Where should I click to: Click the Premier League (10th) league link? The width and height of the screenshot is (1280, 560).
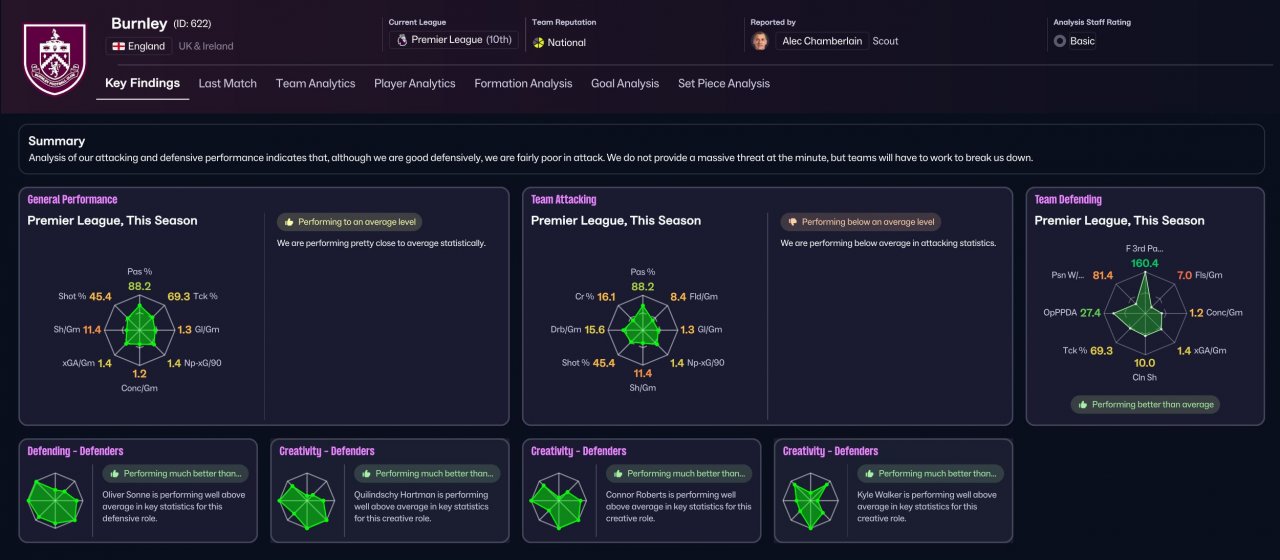point(461,40)
